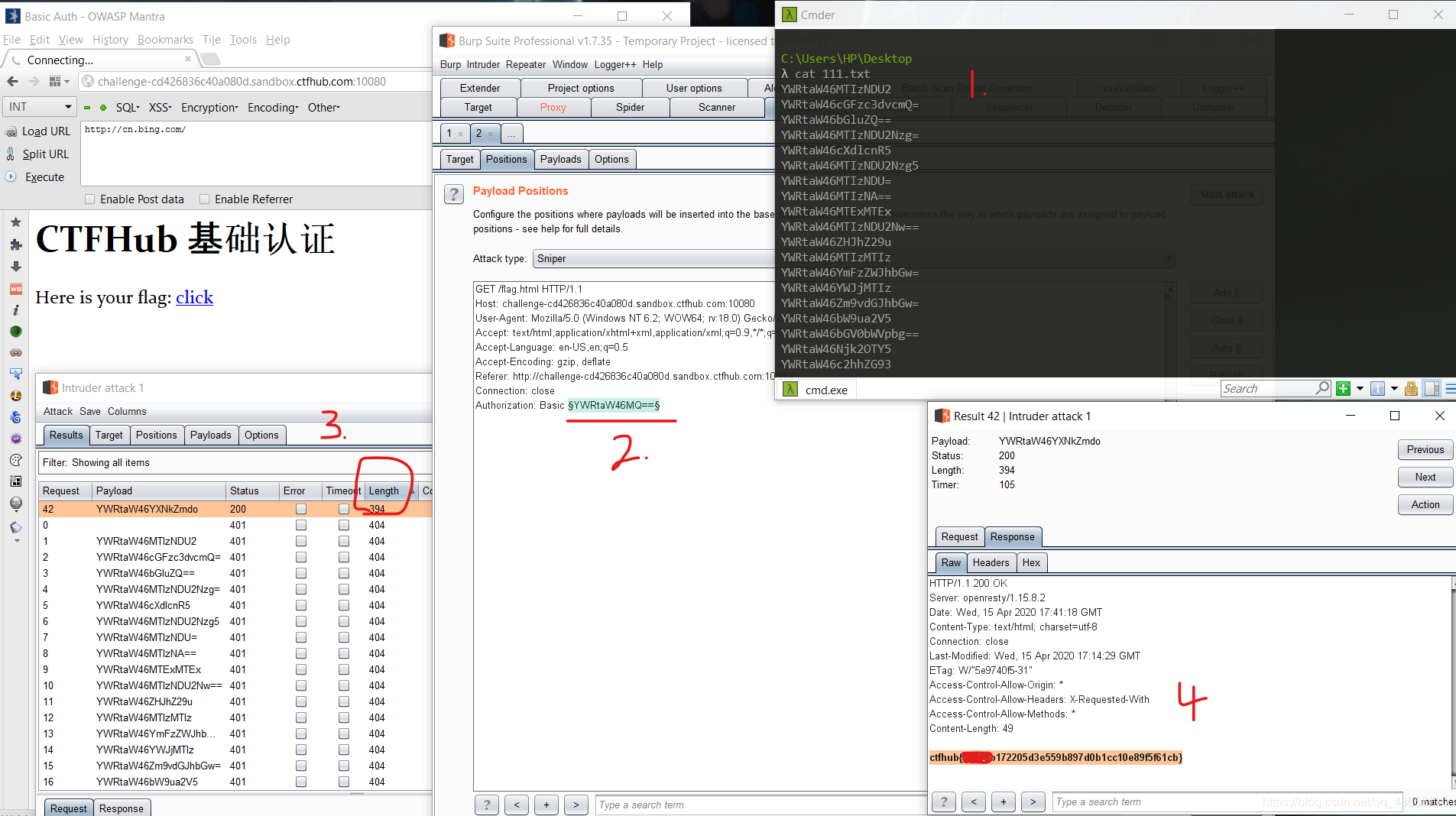The width and height of the screenshot is (1456, 816).
Task: Click the Cmder scrollbar panel toggle icon
Action: click(1432, 389)
